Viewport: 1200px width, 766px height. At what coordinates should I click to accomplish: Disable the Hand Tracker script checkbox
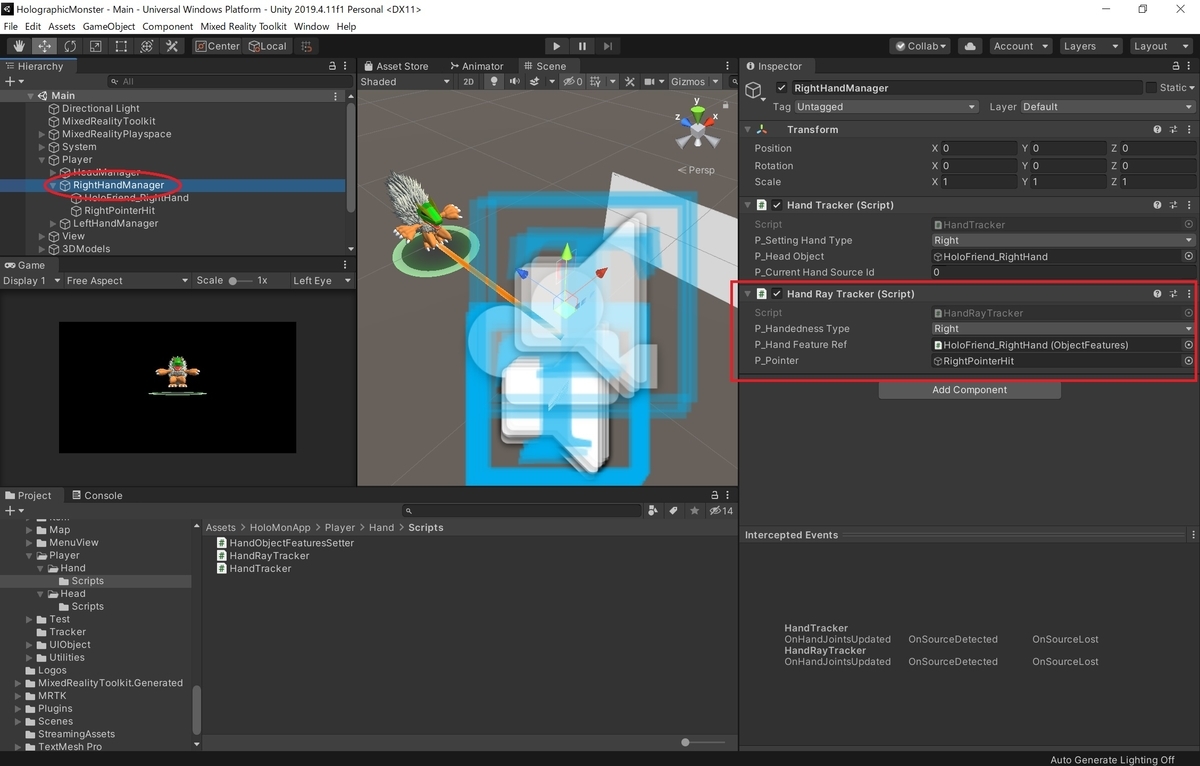[x=777, y=205]
